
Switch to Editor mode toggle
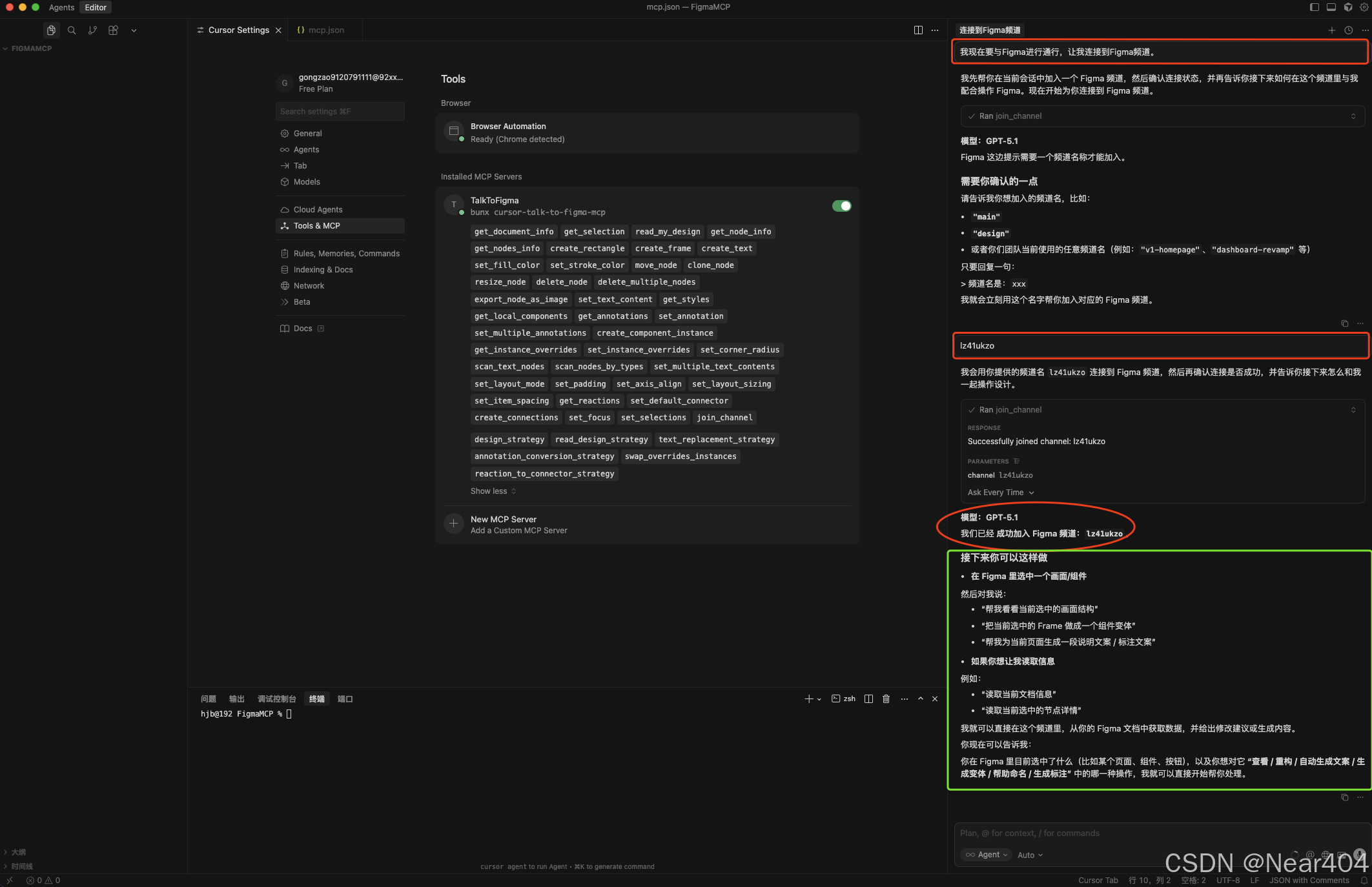point(96,7)
